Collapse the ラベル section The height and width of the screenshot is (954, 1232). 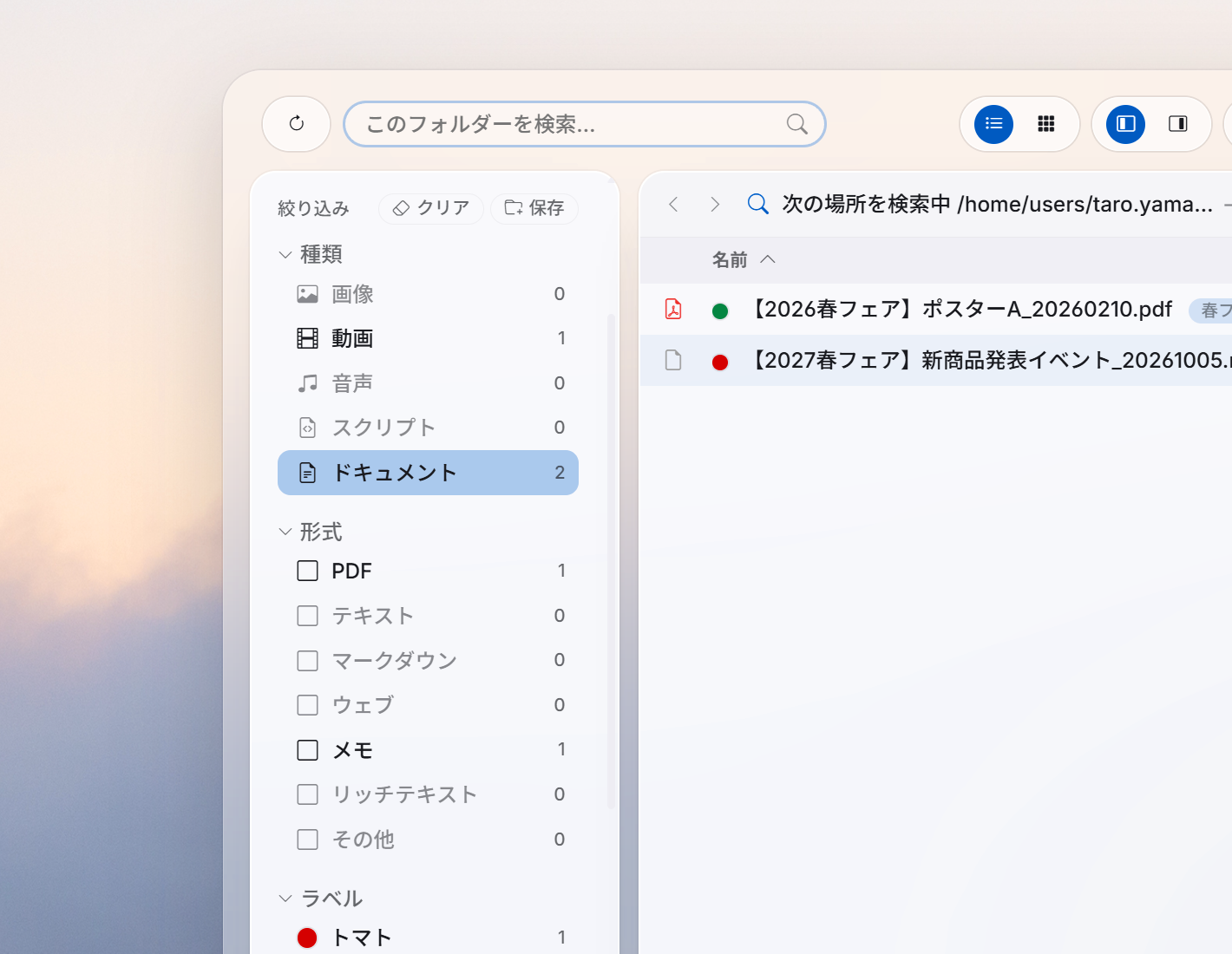(x=285, y=898)
